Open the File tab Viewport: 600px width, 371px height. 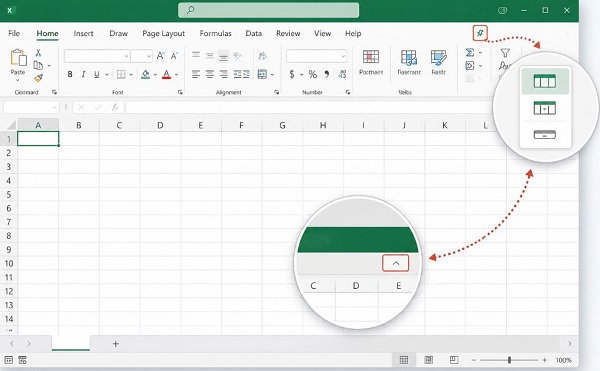[14, 33]
